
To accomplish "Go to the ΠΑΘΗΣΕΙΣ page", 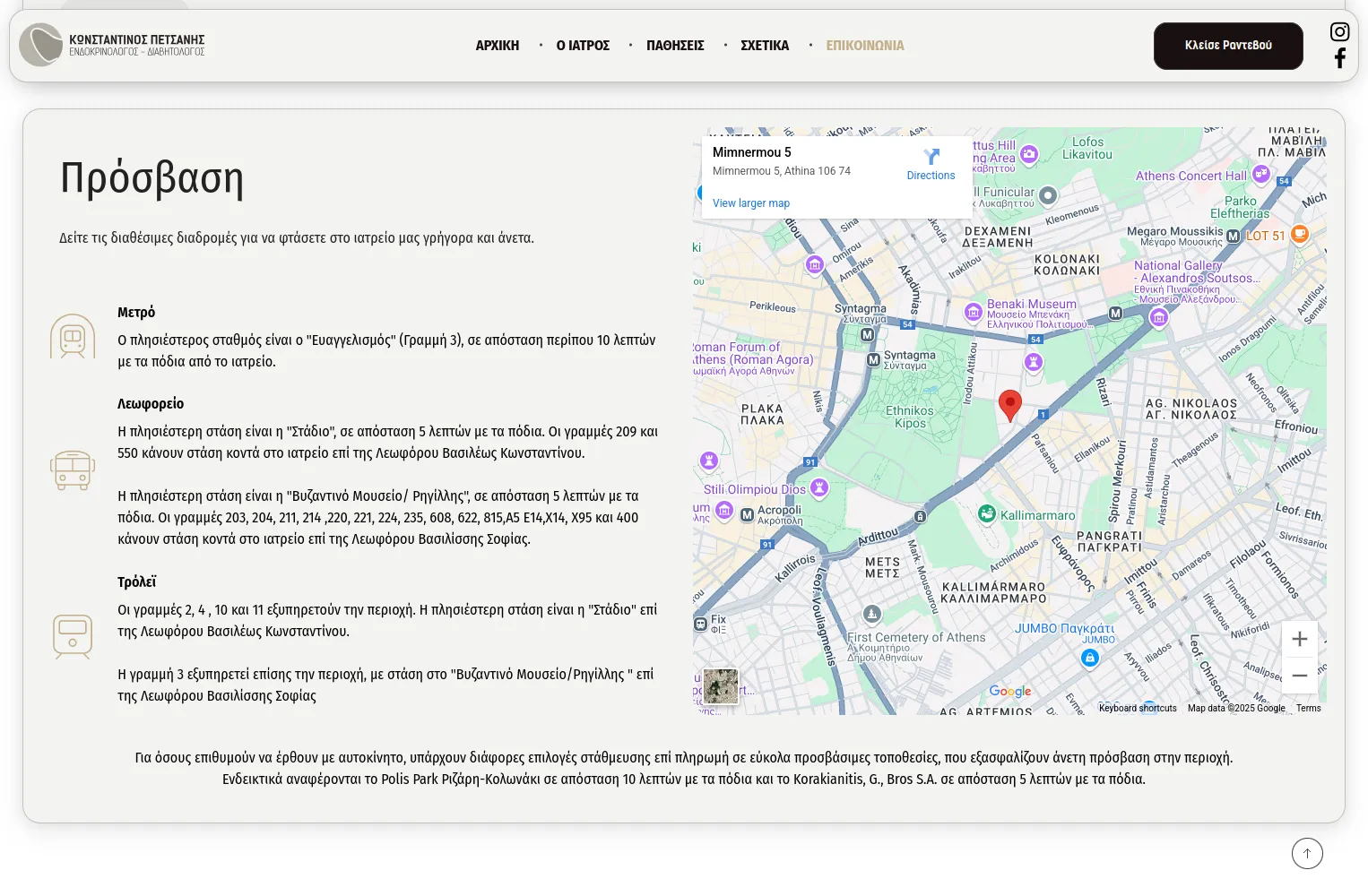I will point(675,46).
